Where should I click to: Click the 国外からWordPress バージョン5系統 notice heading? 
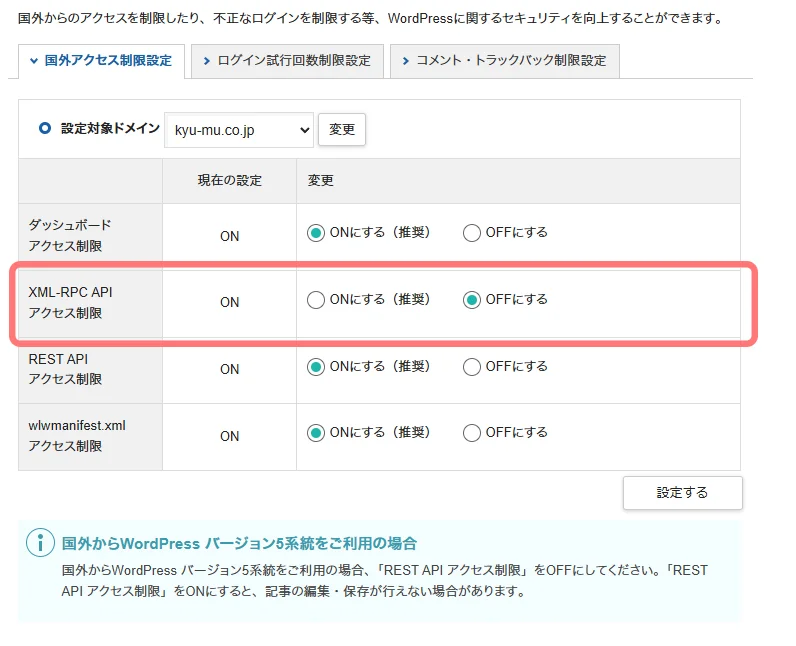(239, 544)
